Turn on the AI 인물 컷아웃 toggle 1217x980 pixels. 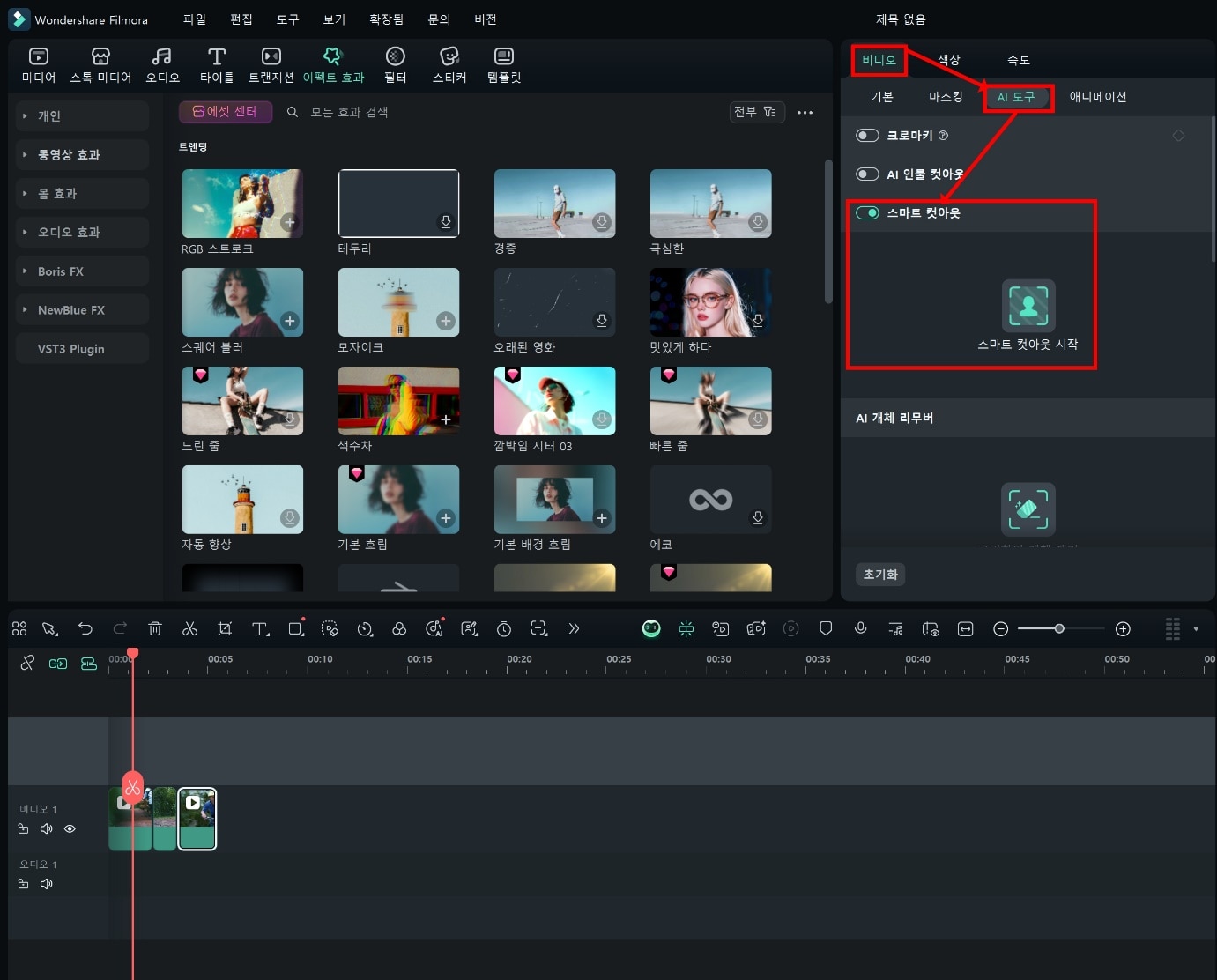(867, 174)
